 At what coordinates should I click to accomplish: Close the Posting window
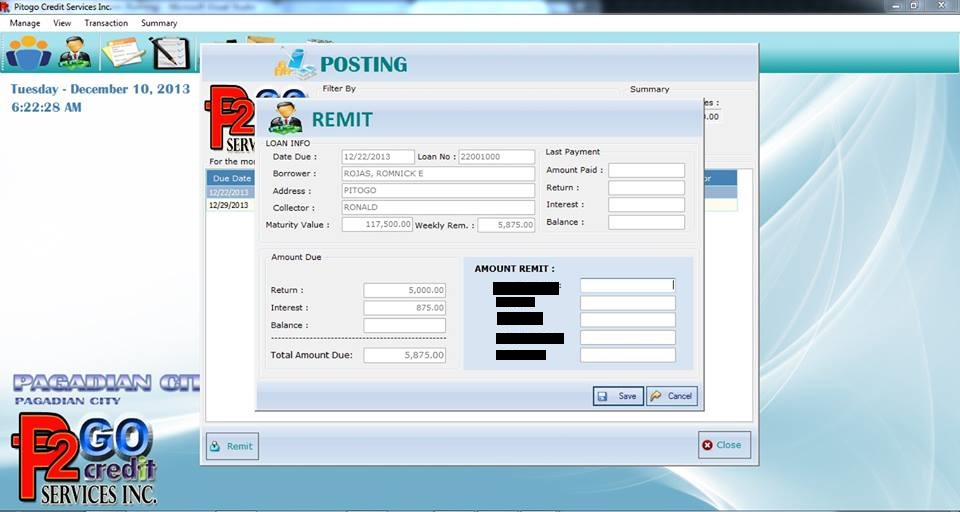(724, 445)
